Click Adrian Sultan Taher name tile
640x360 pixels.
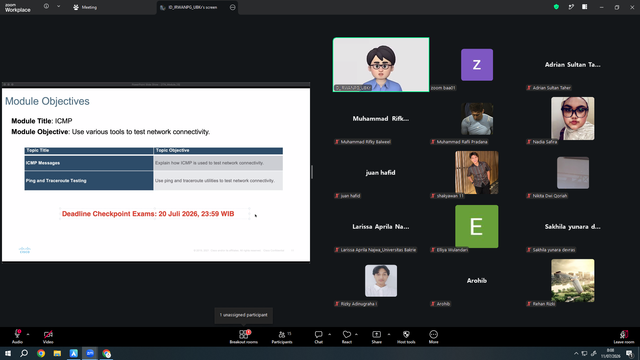(x=573, y=64)
